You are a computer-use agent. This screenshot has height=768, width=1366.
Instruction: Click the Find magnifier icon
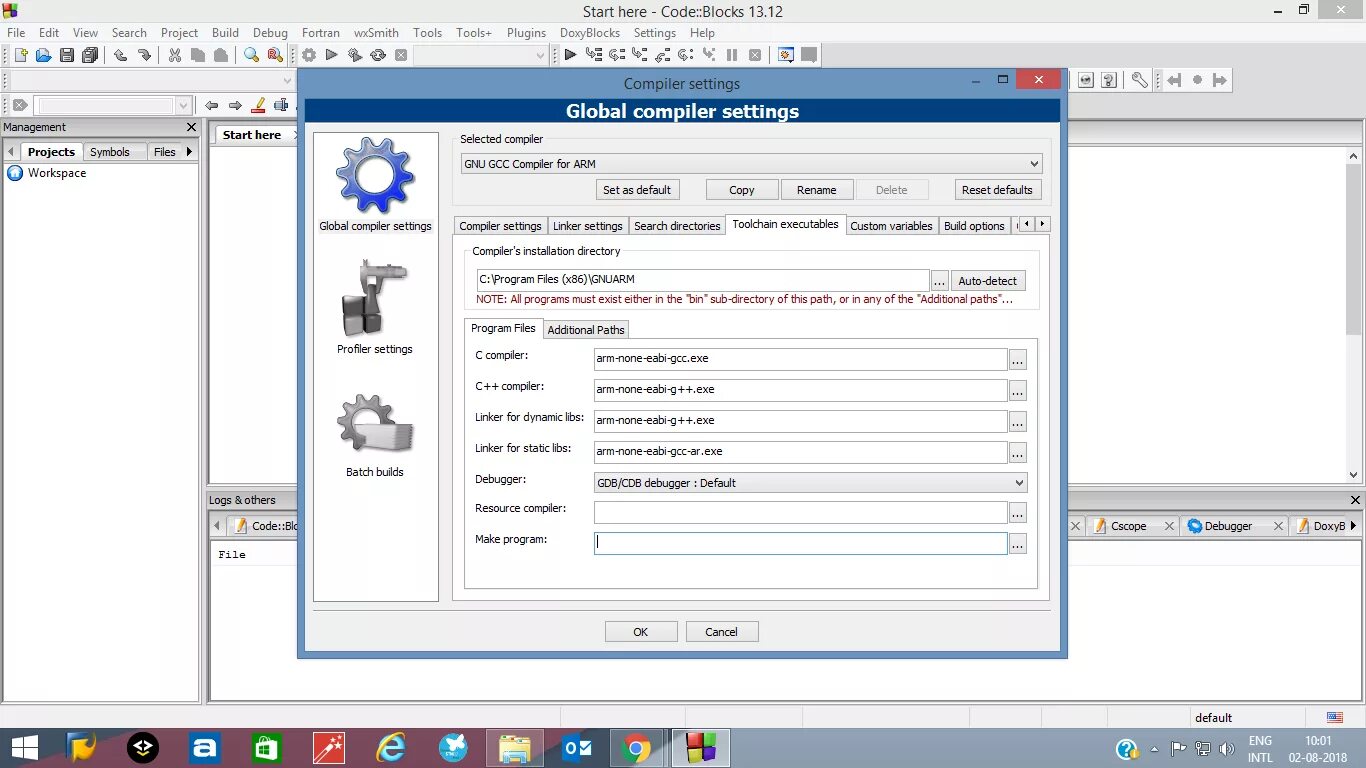click(x=251, y=56)
